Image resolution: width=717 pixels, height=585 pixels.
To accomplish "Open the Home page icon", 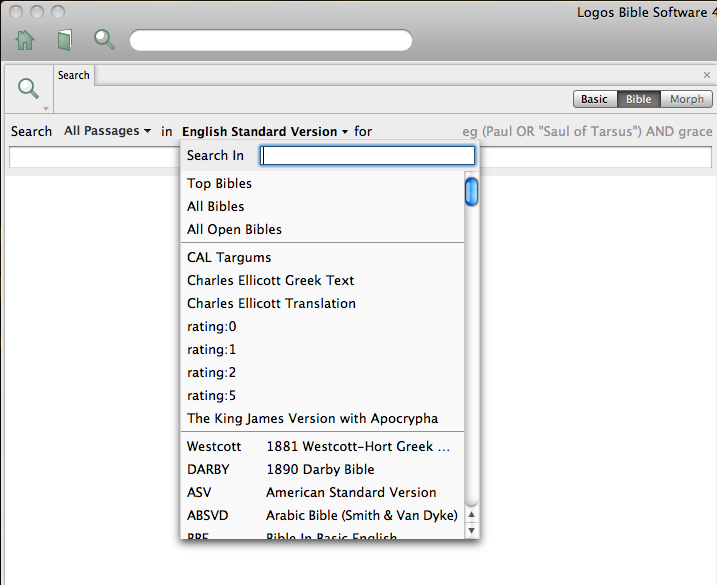I will pos(25,40).
